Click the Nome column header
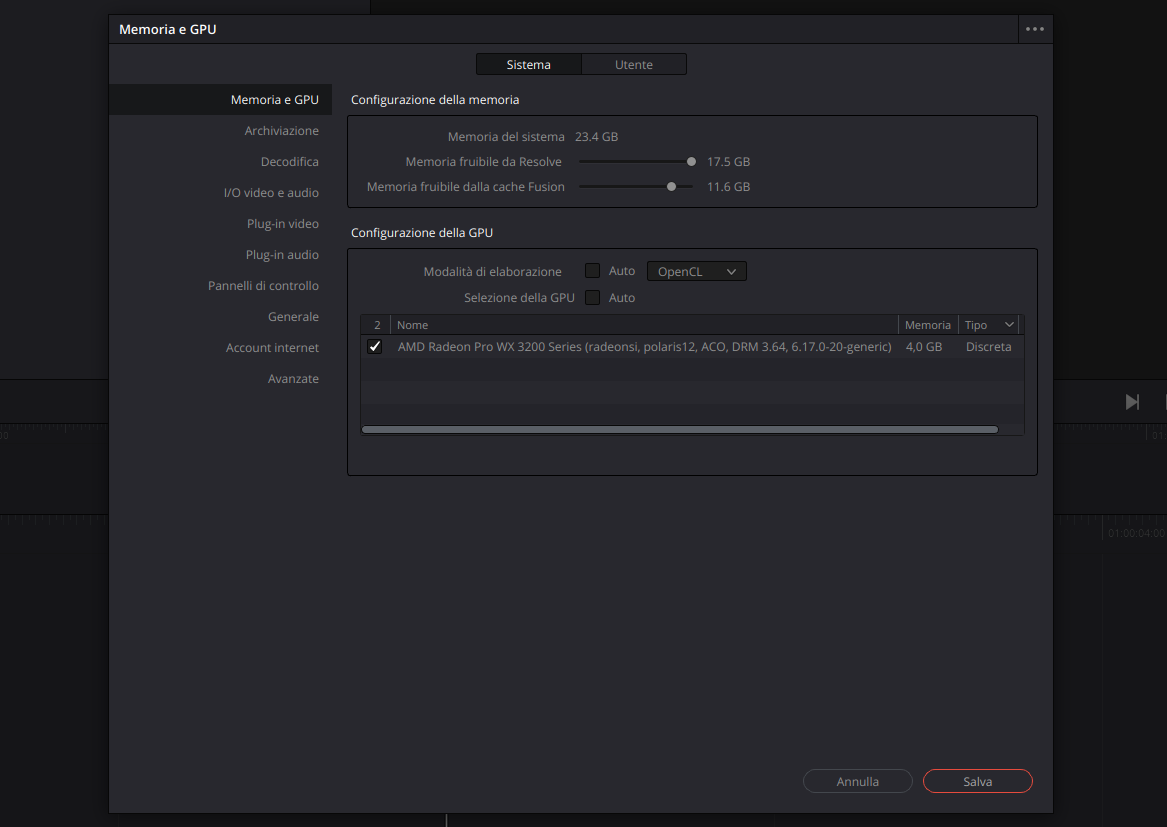The width and height of the screenshot is (1167, 827). tap(645, 325)
